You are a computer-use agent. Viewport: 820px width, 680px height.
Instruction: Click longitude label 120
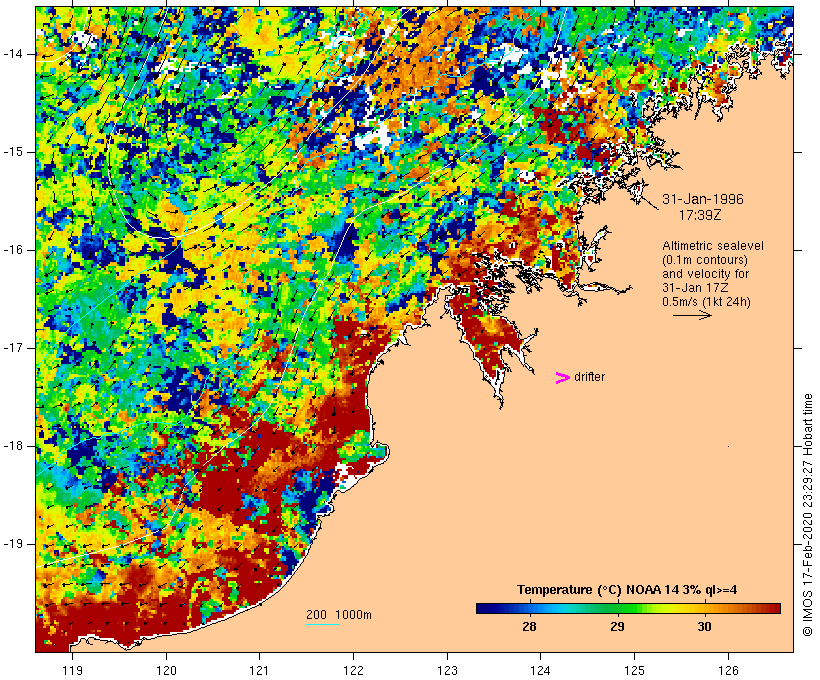[166, 670]
